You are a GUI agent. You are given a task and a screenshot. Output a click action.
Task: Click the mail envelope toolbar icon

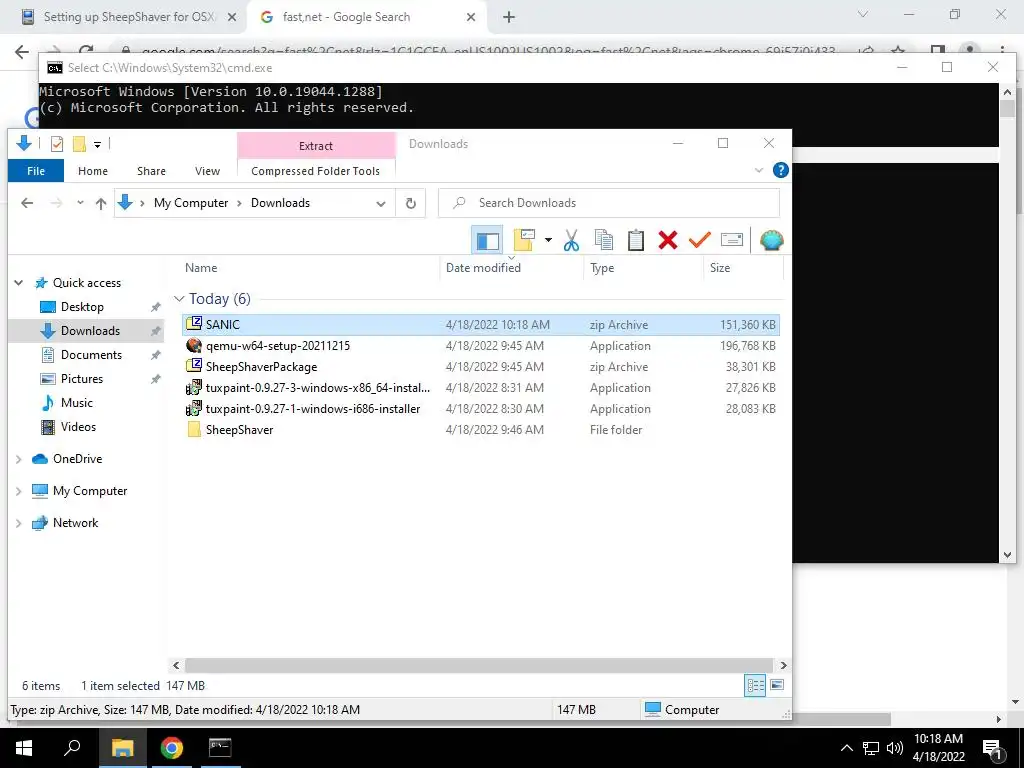pyautogui.click(x=731, y=240)
